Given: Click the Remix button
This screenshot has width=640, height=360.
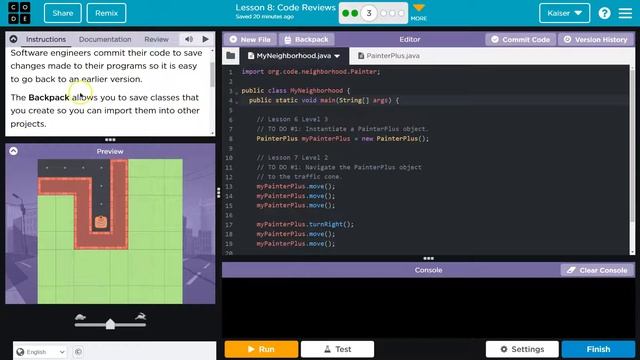Looking at the screenshot, I should point(106,13).
